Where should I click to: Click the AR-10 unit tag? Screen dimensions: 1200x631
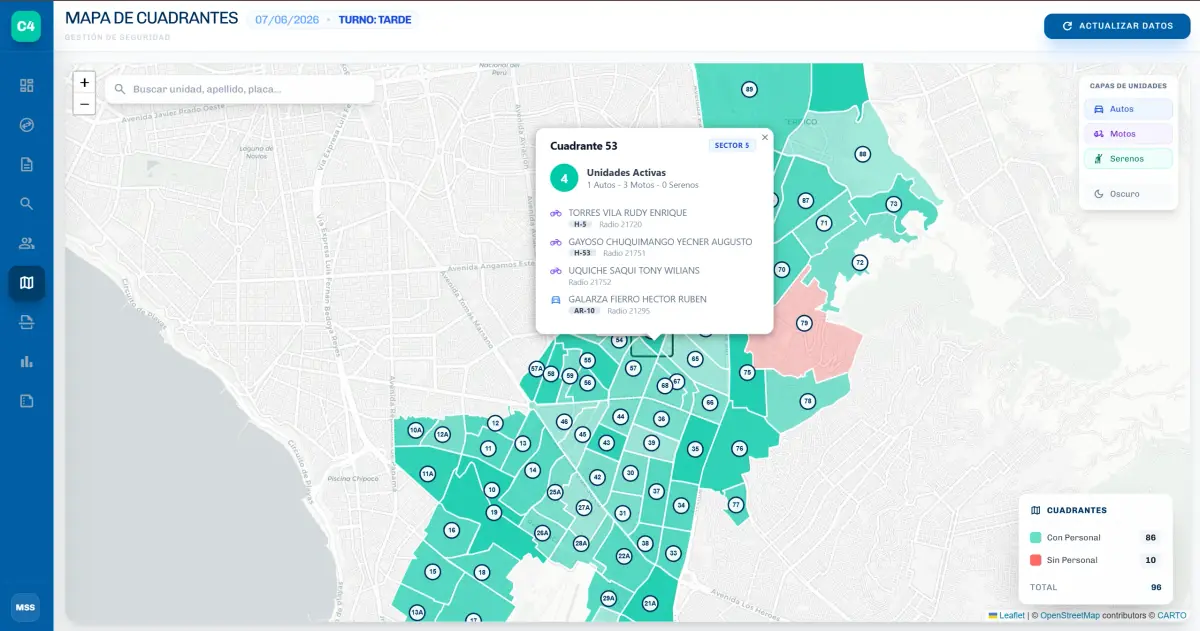[583, 311]
